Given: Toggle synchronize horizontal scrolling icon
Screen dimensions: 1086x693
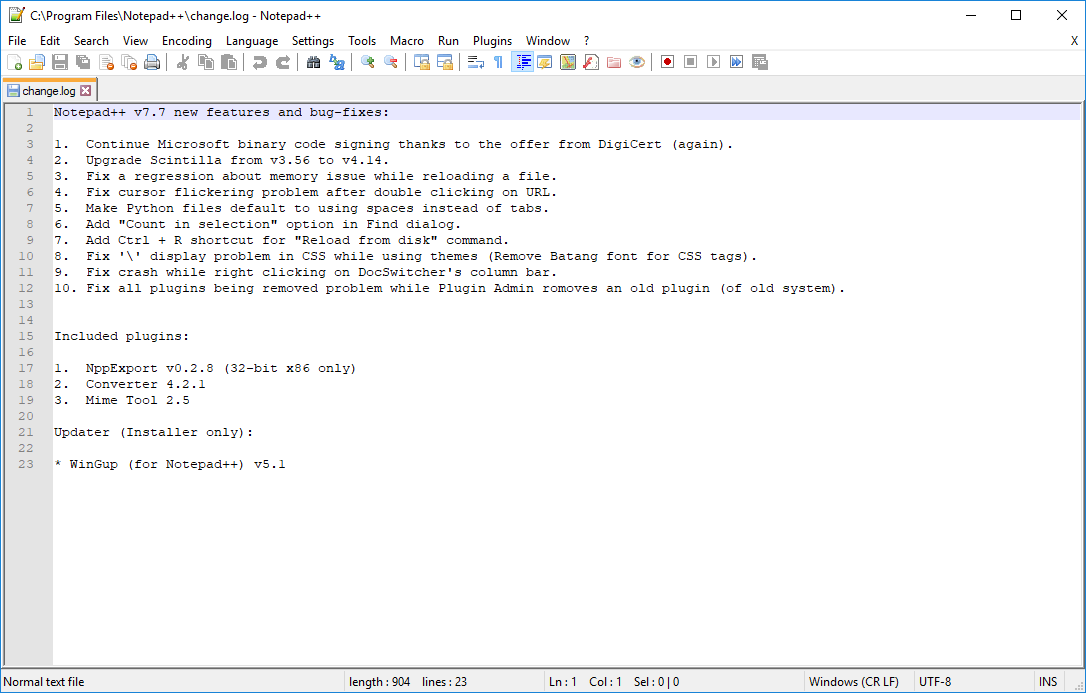Looking at the screenshot, I should pyautogui.click(x=445, y=62).
